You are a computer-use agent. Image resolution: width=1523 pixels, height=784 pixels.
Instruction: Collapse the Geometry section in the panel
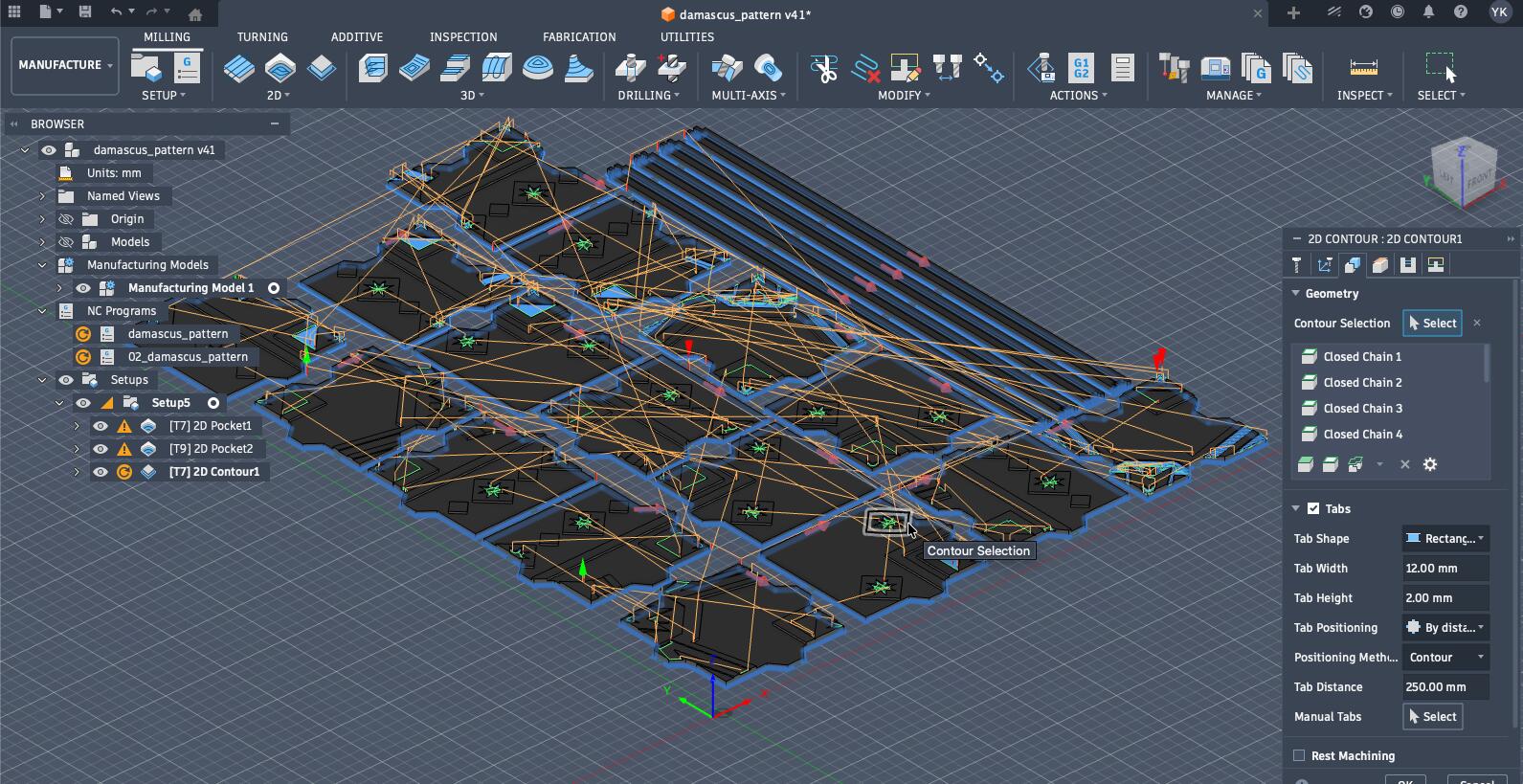(1295, 293)
